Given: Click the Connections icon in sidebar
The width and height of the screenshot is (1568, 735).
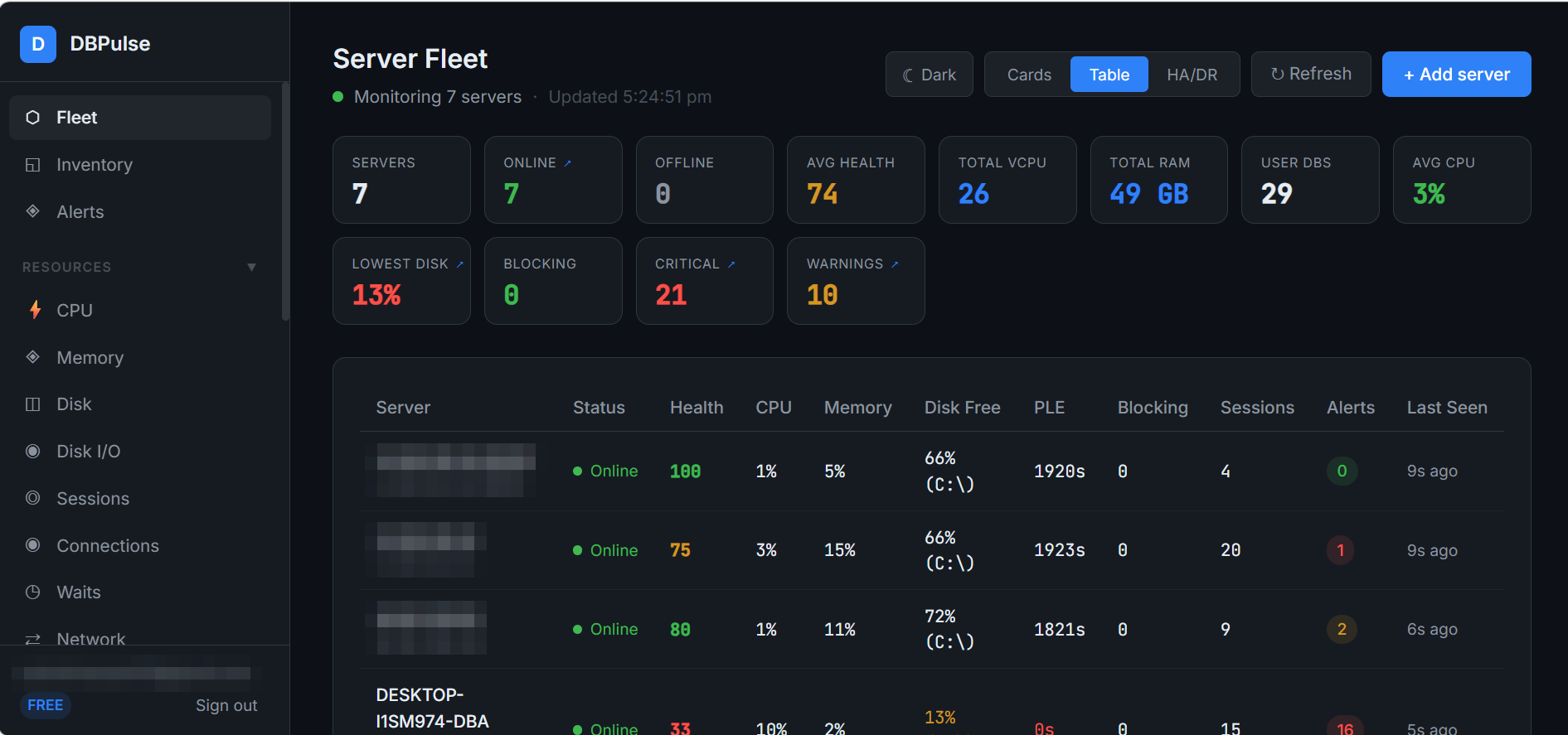Looking at the screenshot, I should (x=33, y=545).
